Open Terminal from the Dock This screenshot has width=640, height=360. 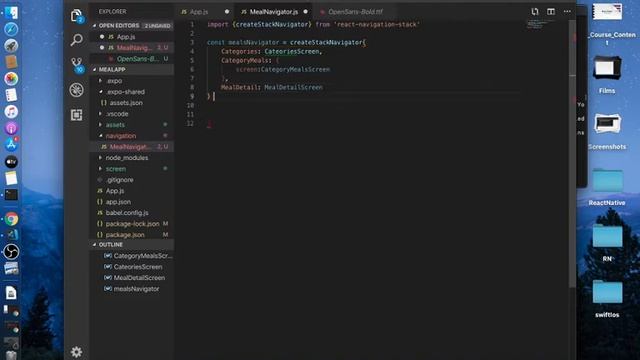[x=11, y=195]
